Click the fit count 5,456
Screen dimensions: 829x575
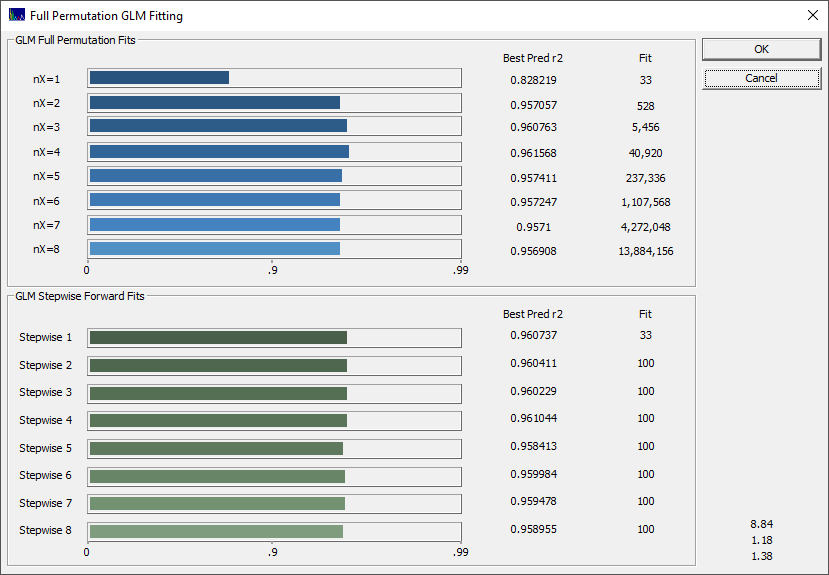click(646, 127)
